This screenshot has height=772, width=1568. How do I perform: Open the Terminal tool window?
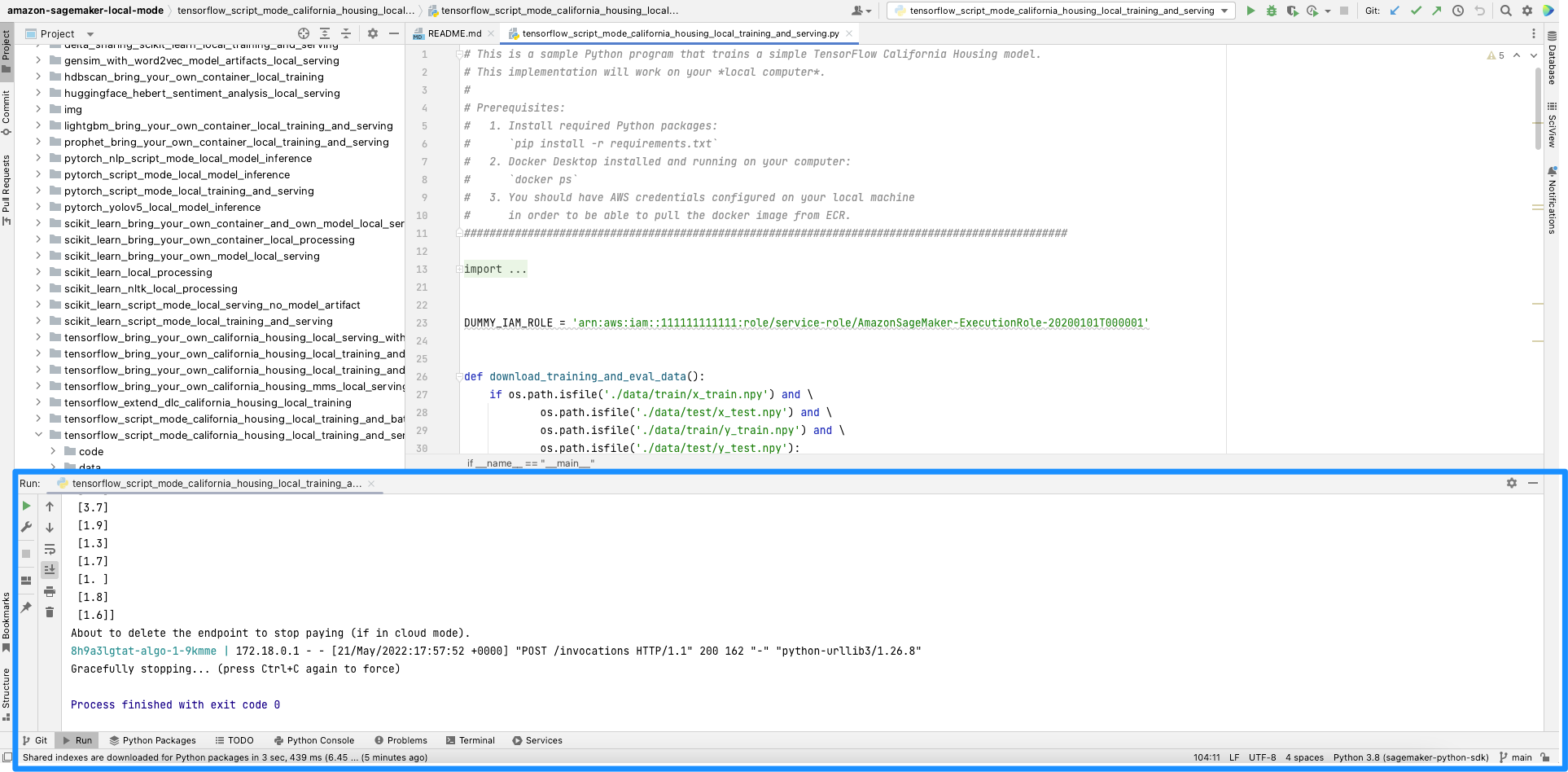pyautogui.click(x=471, y=740)
